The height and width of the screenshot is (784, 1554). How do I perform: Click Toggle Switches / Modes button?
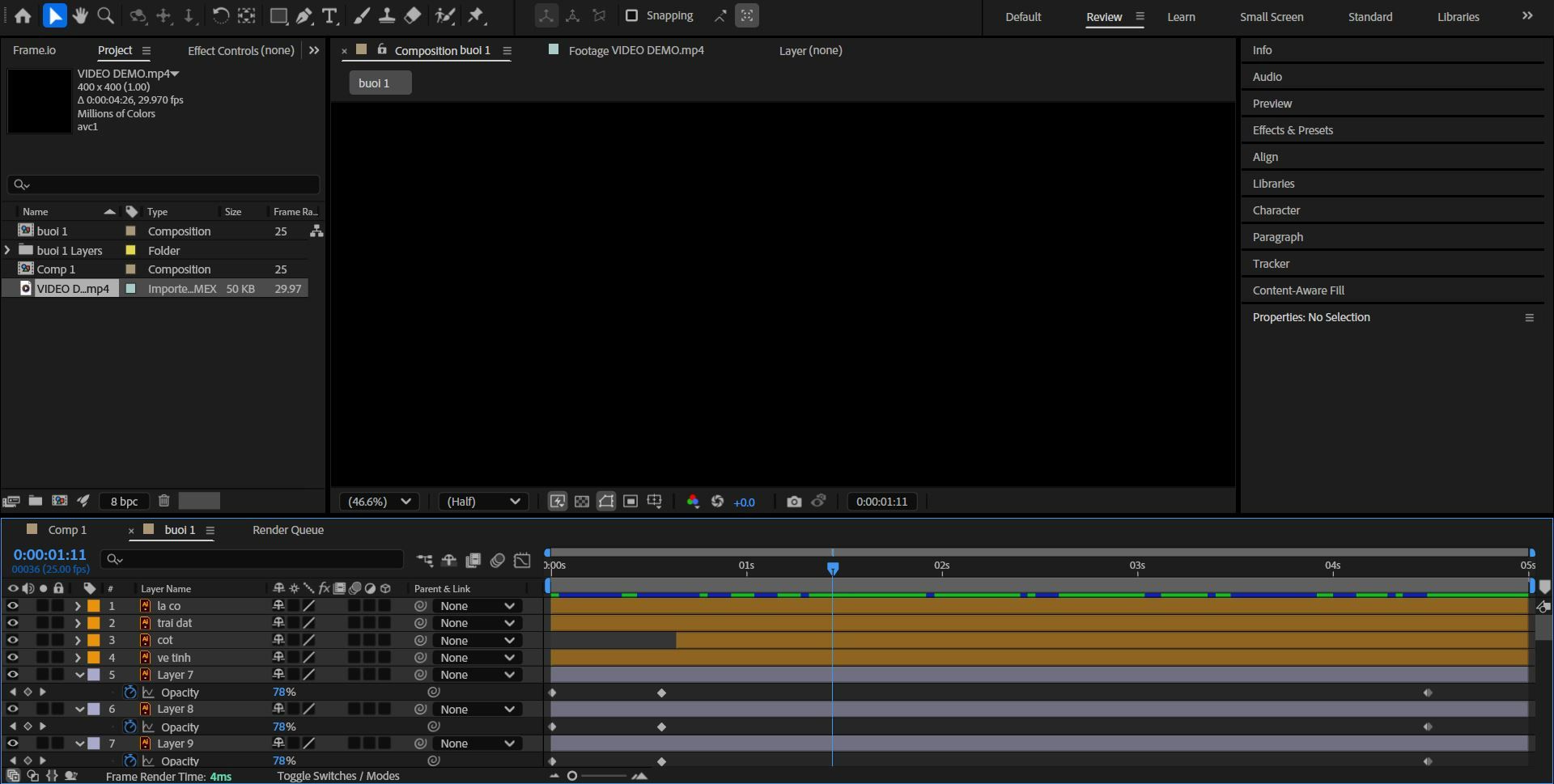[x=338, y=776]
